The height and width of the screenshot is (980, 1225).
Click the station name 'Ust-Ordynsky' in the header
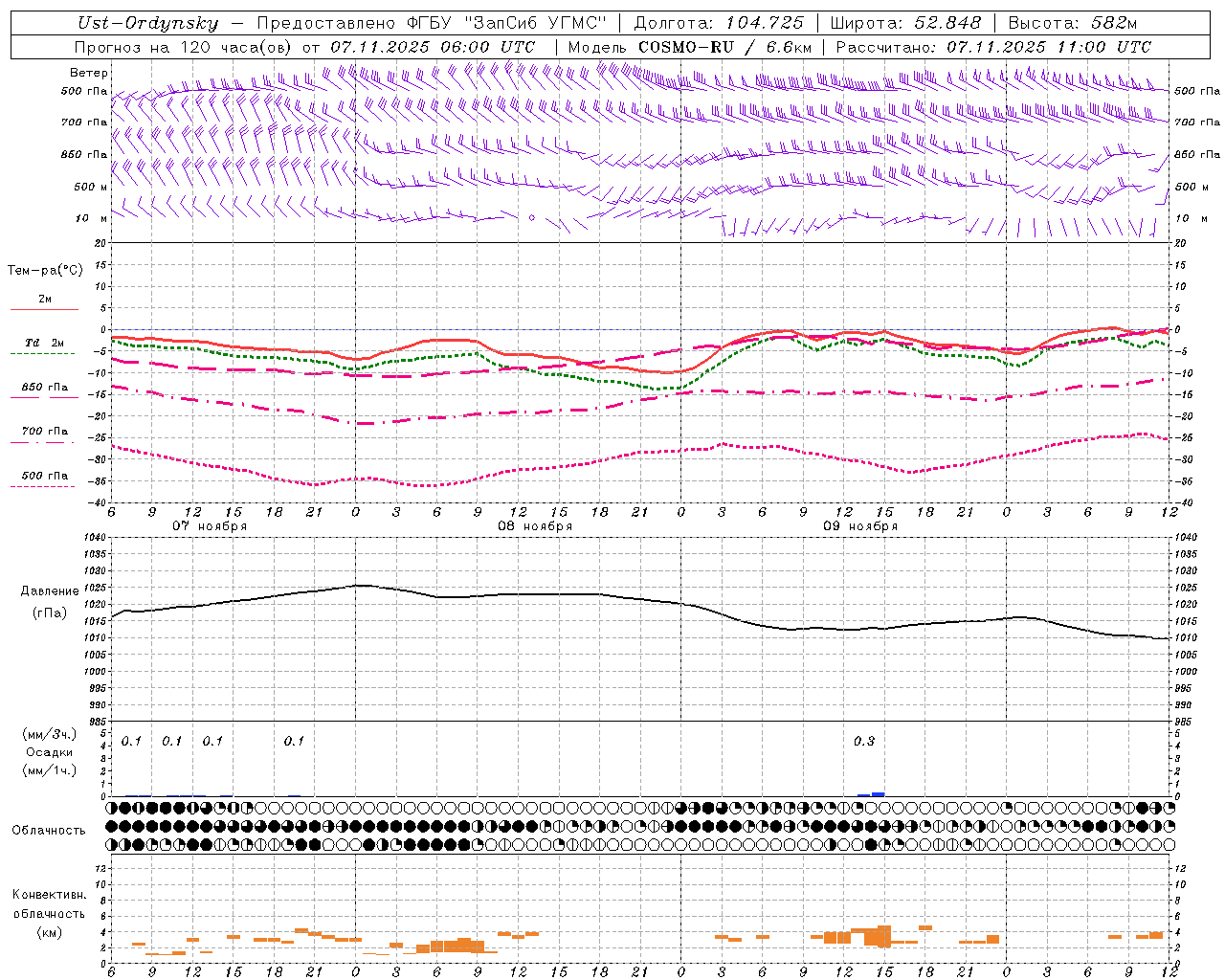coord(148,23)
